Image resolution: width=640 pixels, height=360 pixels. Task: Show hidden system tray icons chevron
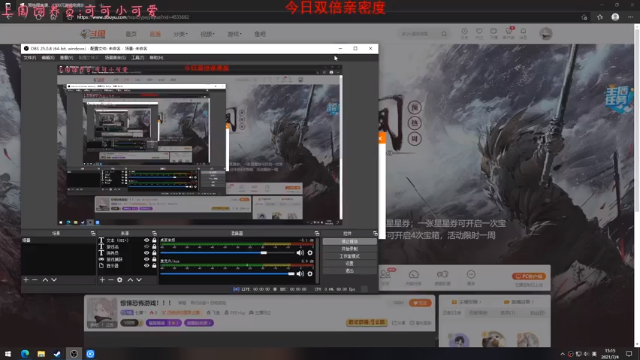562,354
